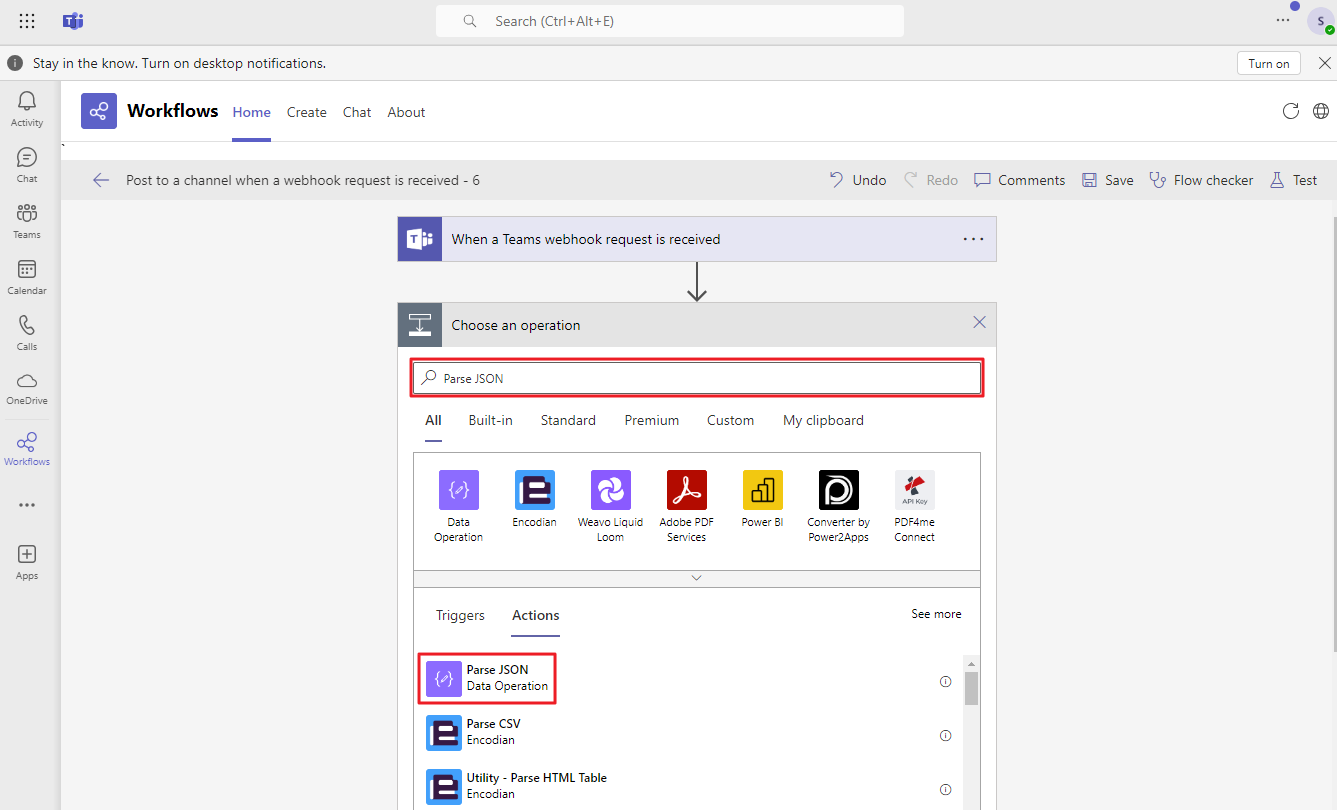Click the Workflows app logo icon
Viewport: 1337px width, 810px height.
tap(99, 111)
